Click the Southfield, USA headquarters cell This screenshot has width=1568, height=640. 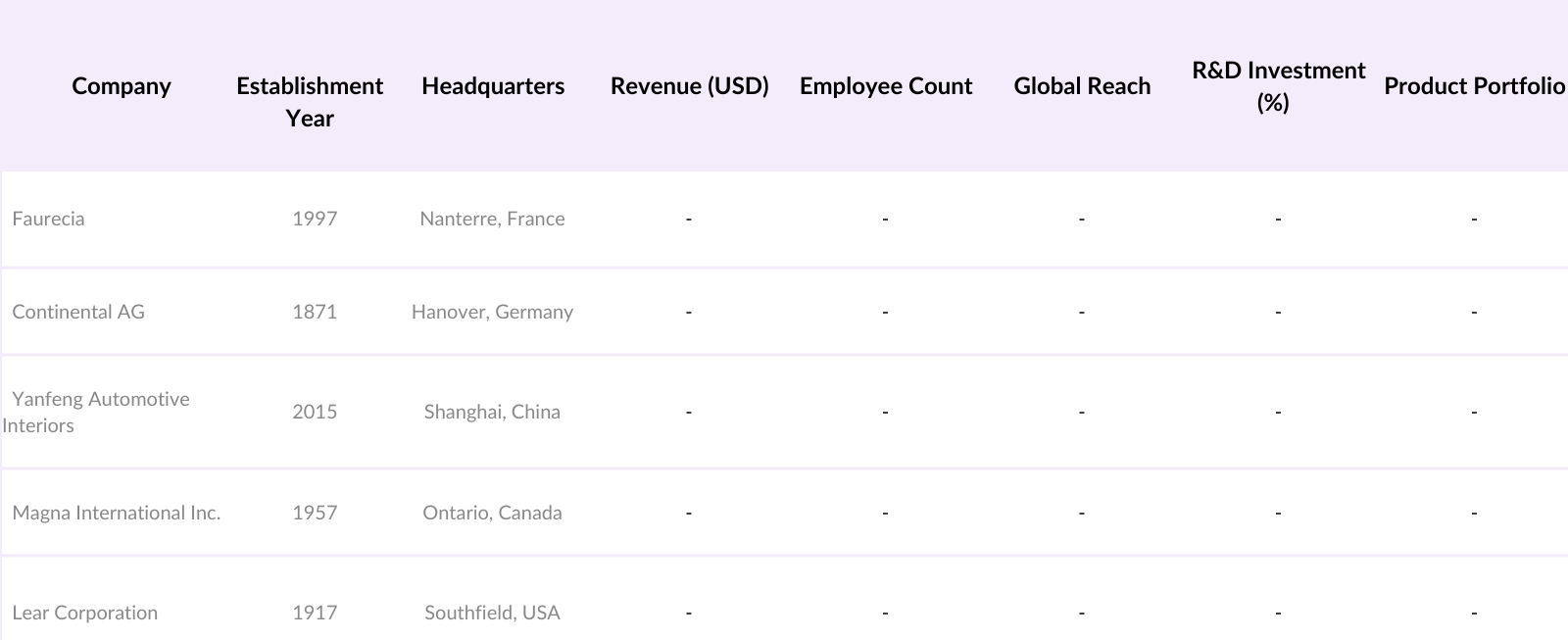(492, 613)
